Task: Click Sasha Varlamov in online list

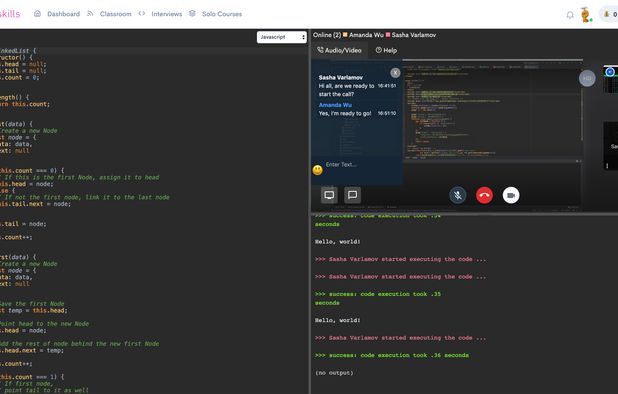Action: coord(413,35)
